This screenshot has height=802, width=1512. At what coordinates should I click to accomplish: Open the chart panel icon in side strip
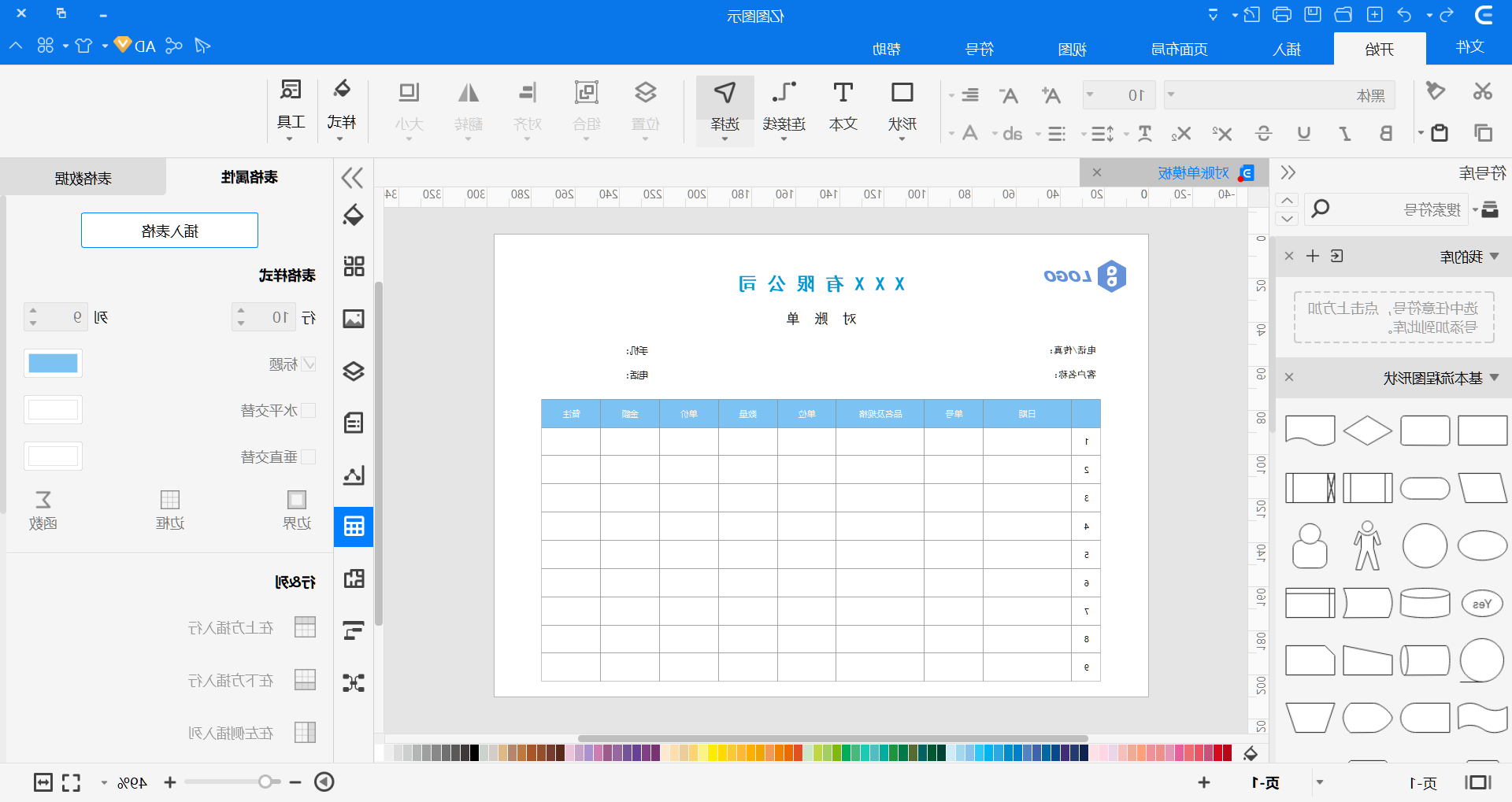(x=354, y=475)
